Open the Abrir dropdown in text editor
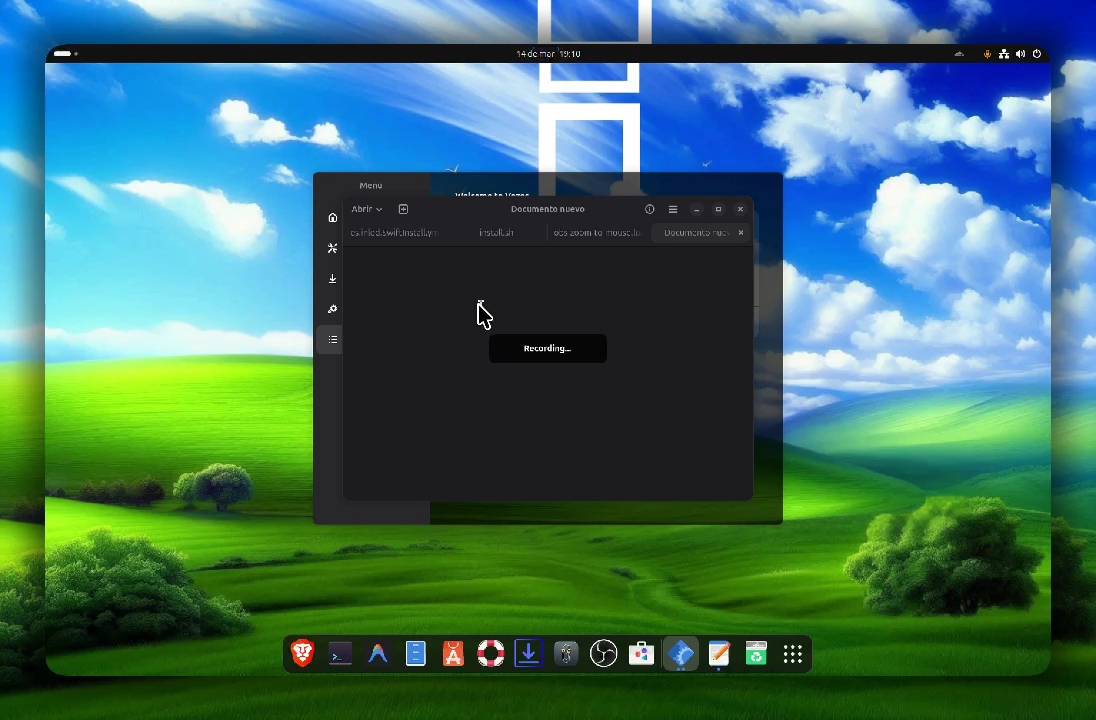Screen dimensions: 1096x720 [x=366, y=209]
